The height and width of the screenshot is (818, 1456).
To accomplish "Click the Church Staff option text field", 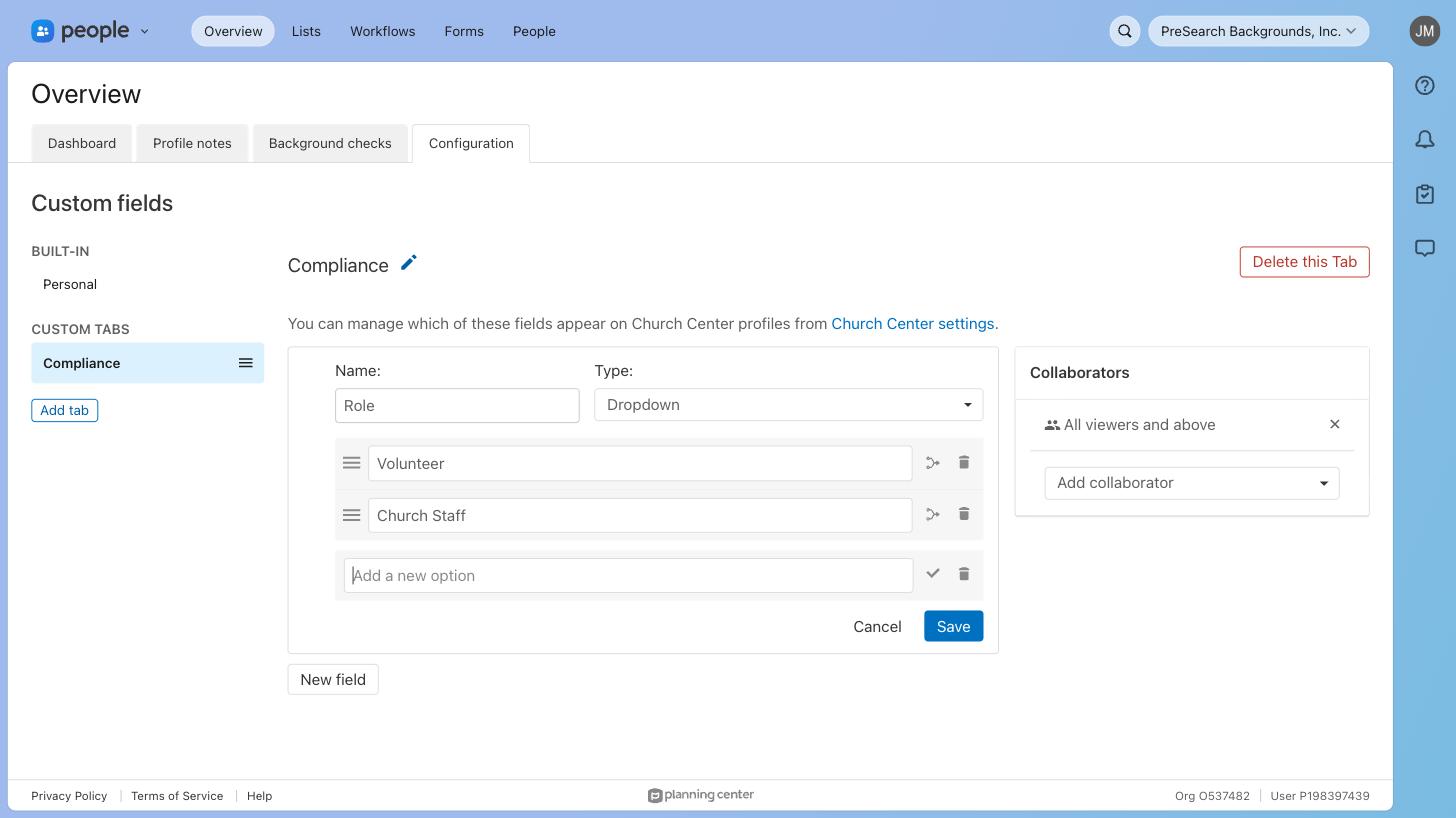I will click(640, 515).
